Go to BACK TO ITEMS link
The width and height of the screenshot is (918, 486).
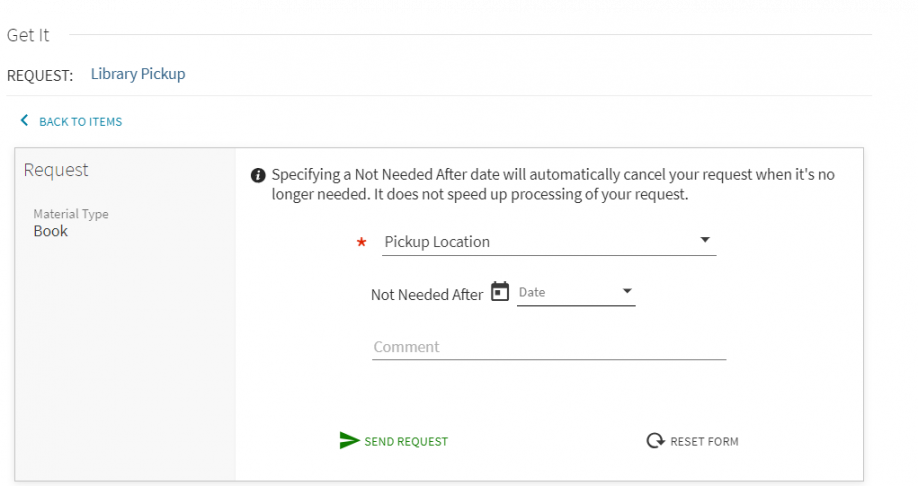click(80, 122)
